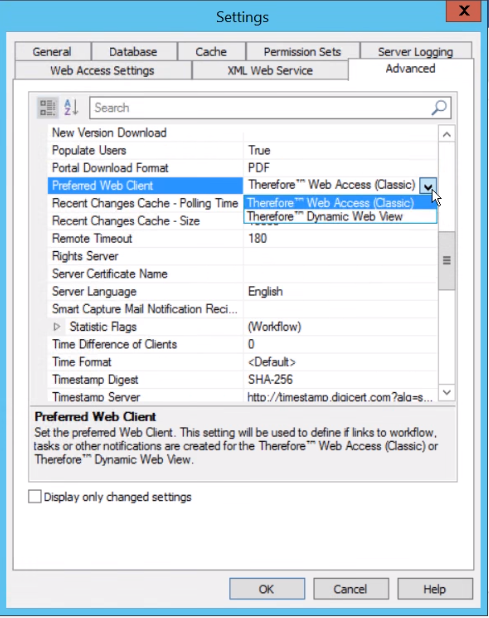
Task: Click scrollbar up arrow in settings list
Action: click(446, 135)
